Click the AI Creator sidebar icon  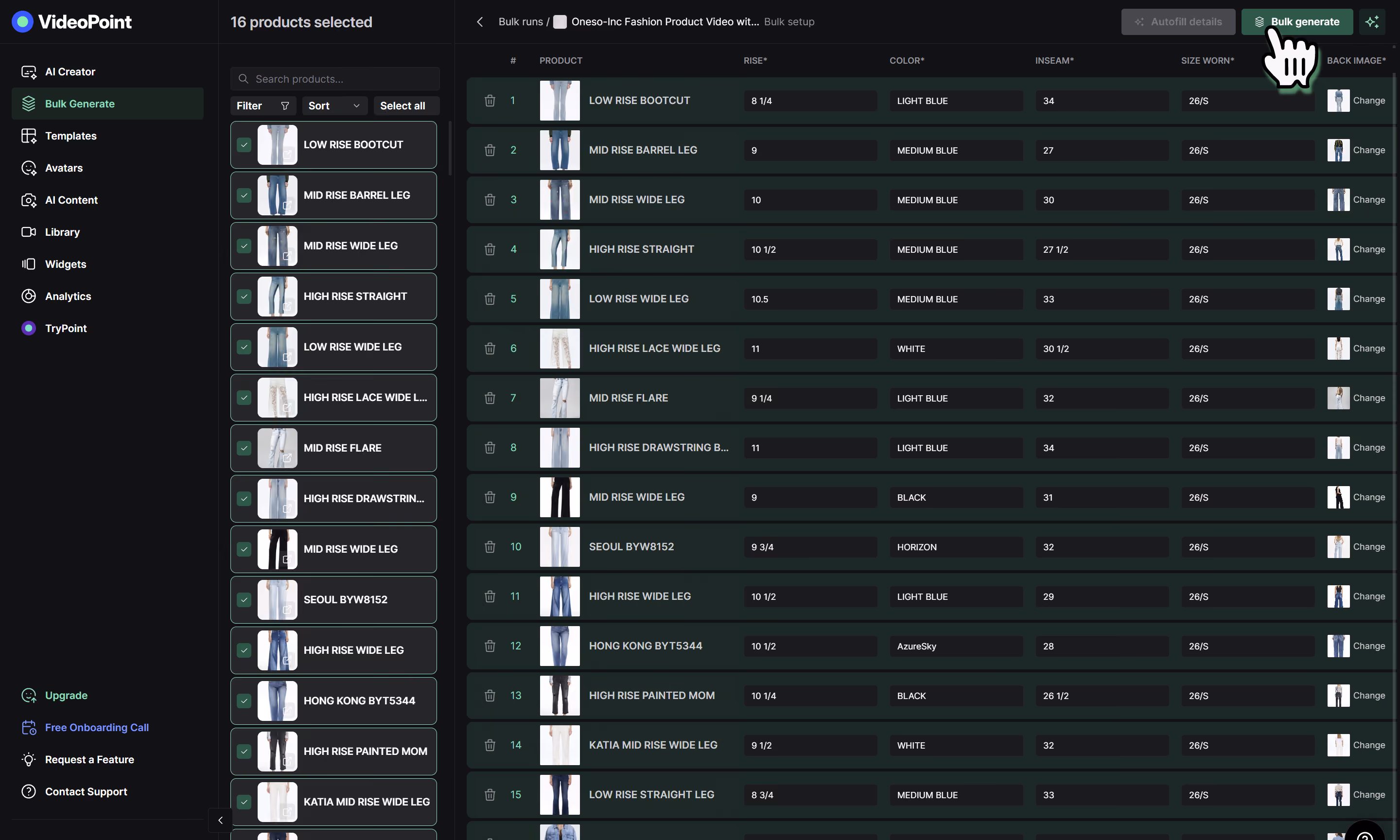(28, 72)
